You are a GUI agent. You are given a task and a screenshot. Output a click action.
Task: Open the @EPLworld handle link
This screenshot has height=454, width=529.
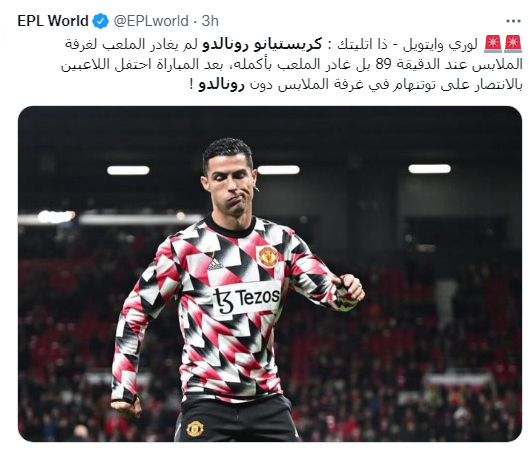pos(151,21)
